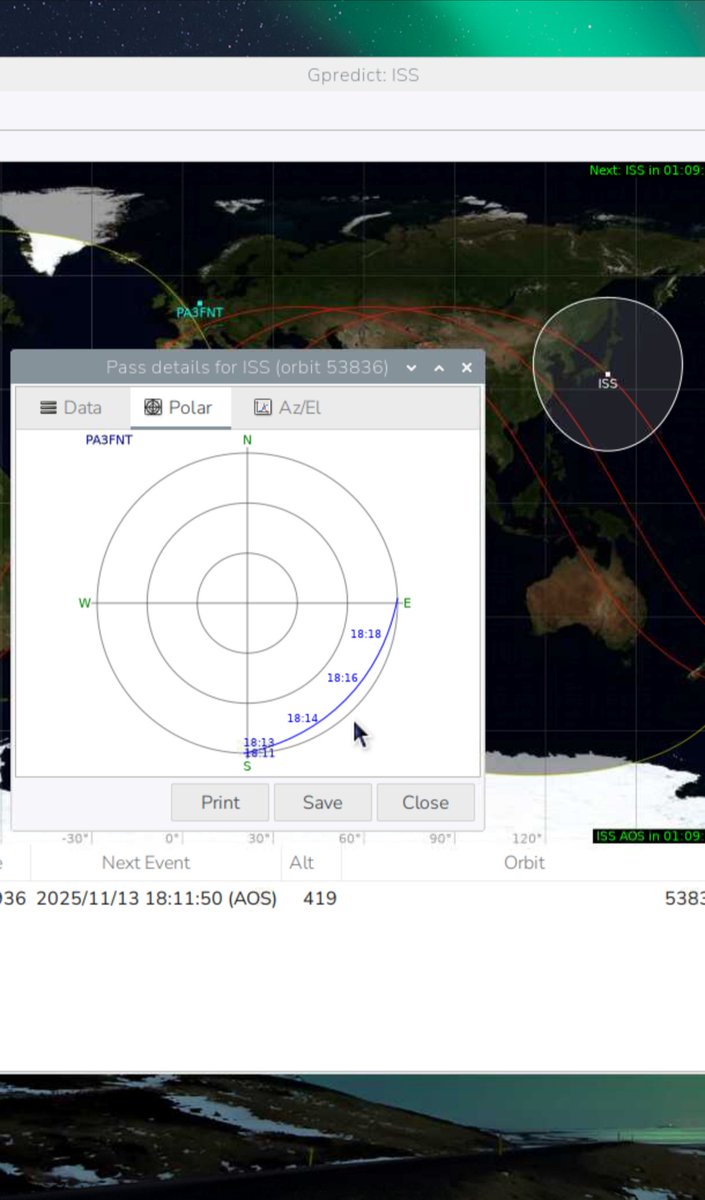Click the Polar tab crosshair icon
Viewport: 705px width, 1200px height.
coord(153,408)
